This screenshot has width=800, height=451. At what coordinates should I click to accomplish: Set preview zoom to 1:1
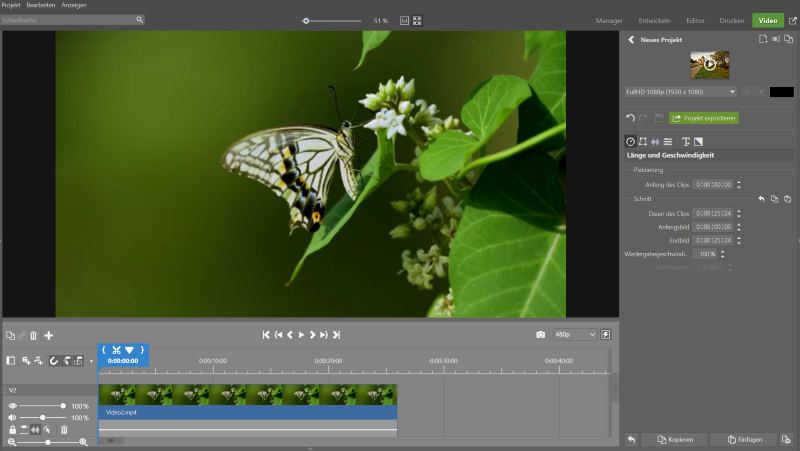404,20
